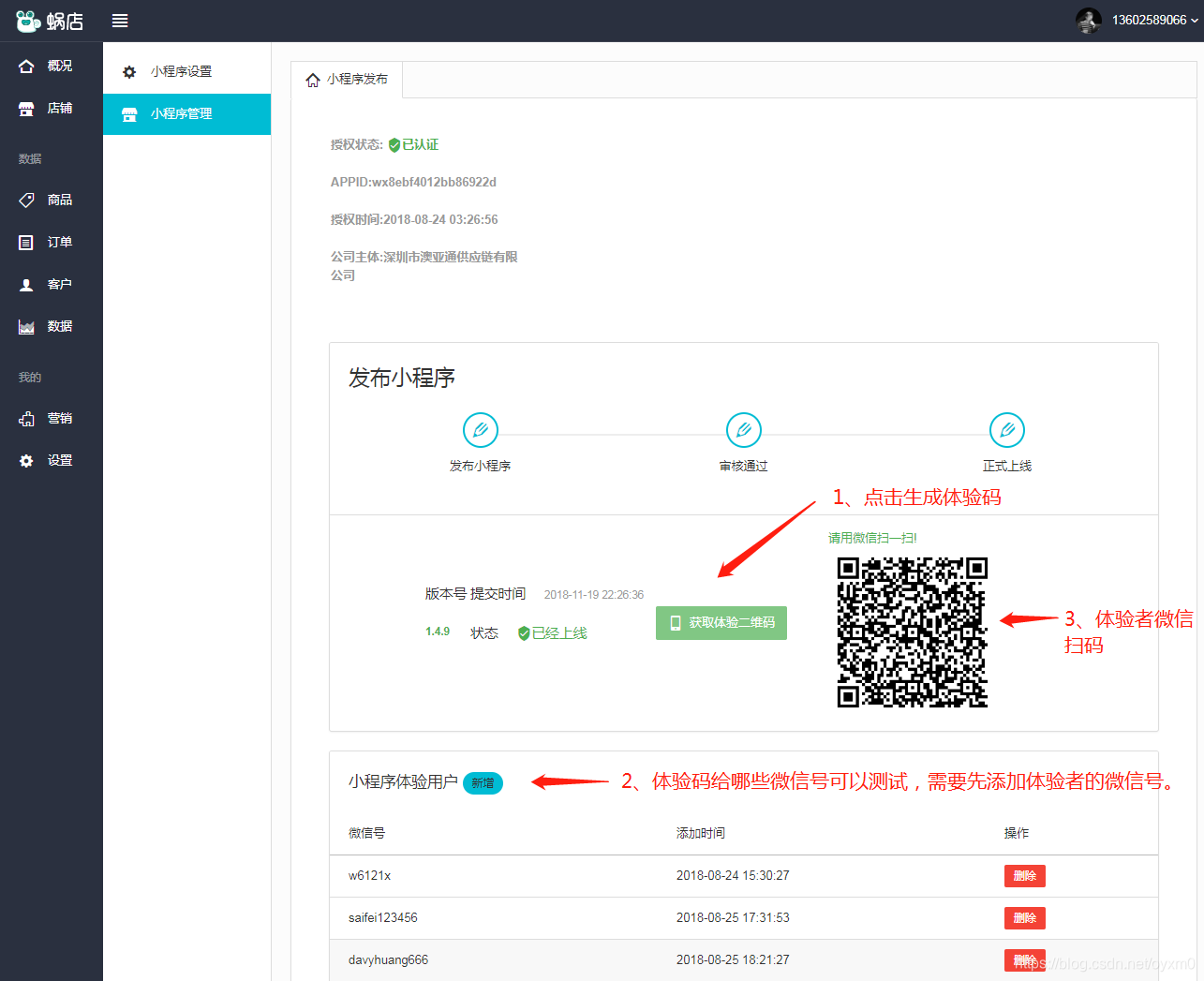This screenshot has width=1204, height=981.
Task: Click the 新增 button beside 小程序体验用户
Action: (483, 783)
